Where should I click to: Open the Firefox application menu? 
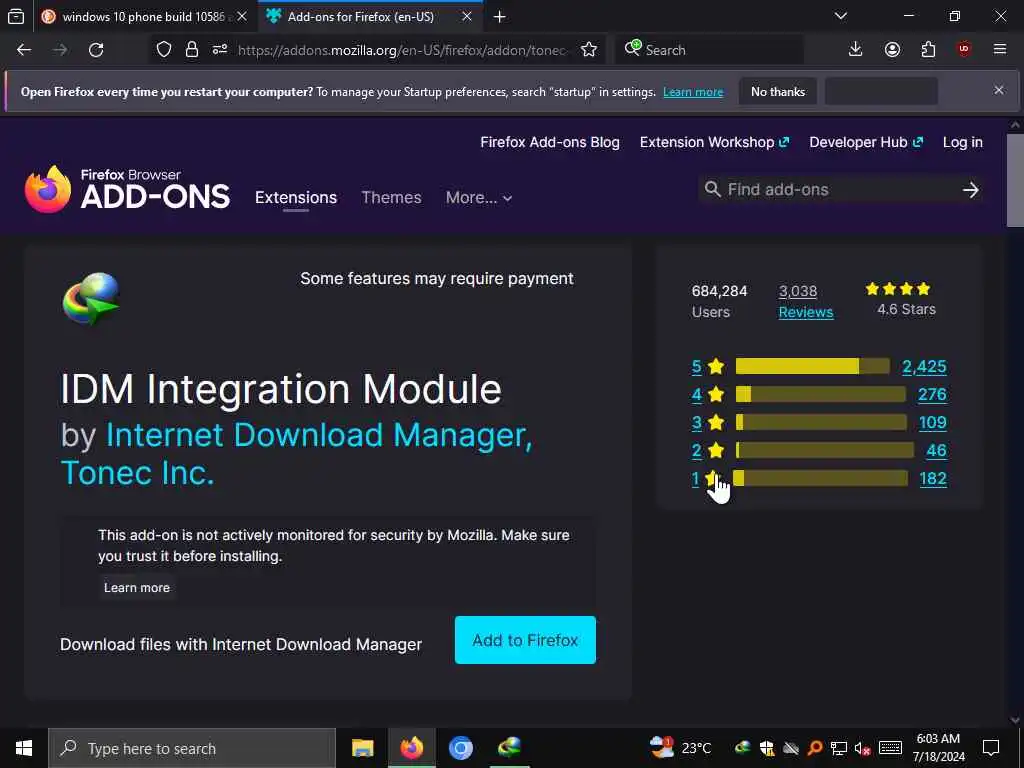tap(1000, 50)
